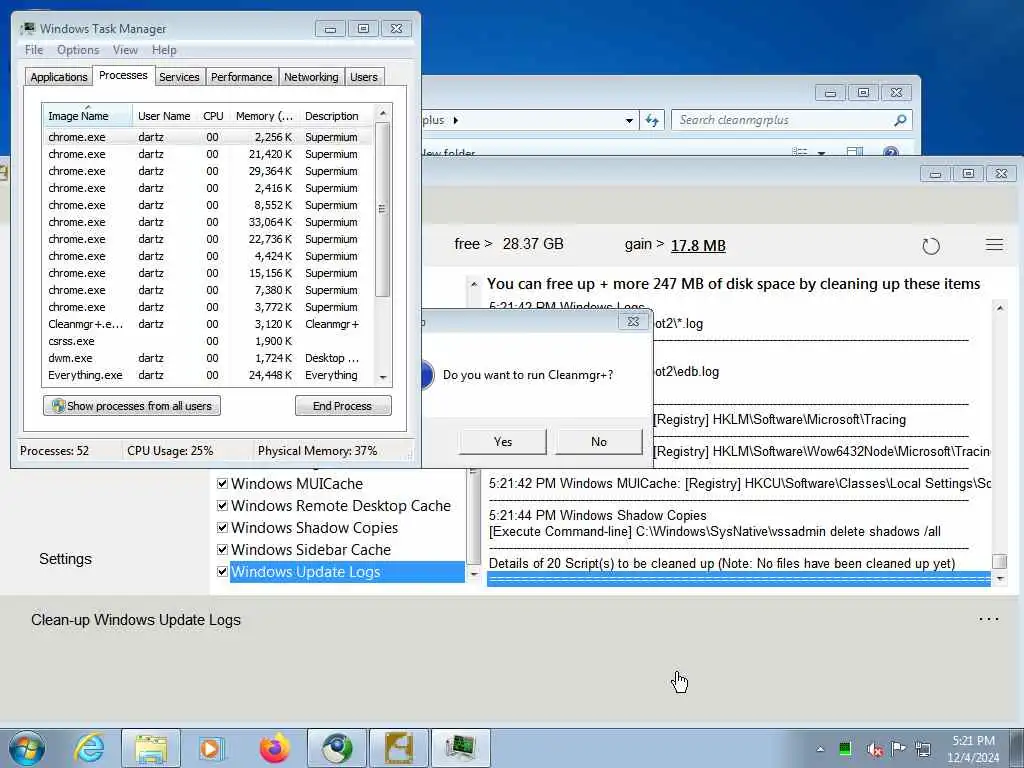Viewport: 1024px width, 768px height.
Task: Launch Firefox from the taskbar
Action: click(x=274, y=748)
